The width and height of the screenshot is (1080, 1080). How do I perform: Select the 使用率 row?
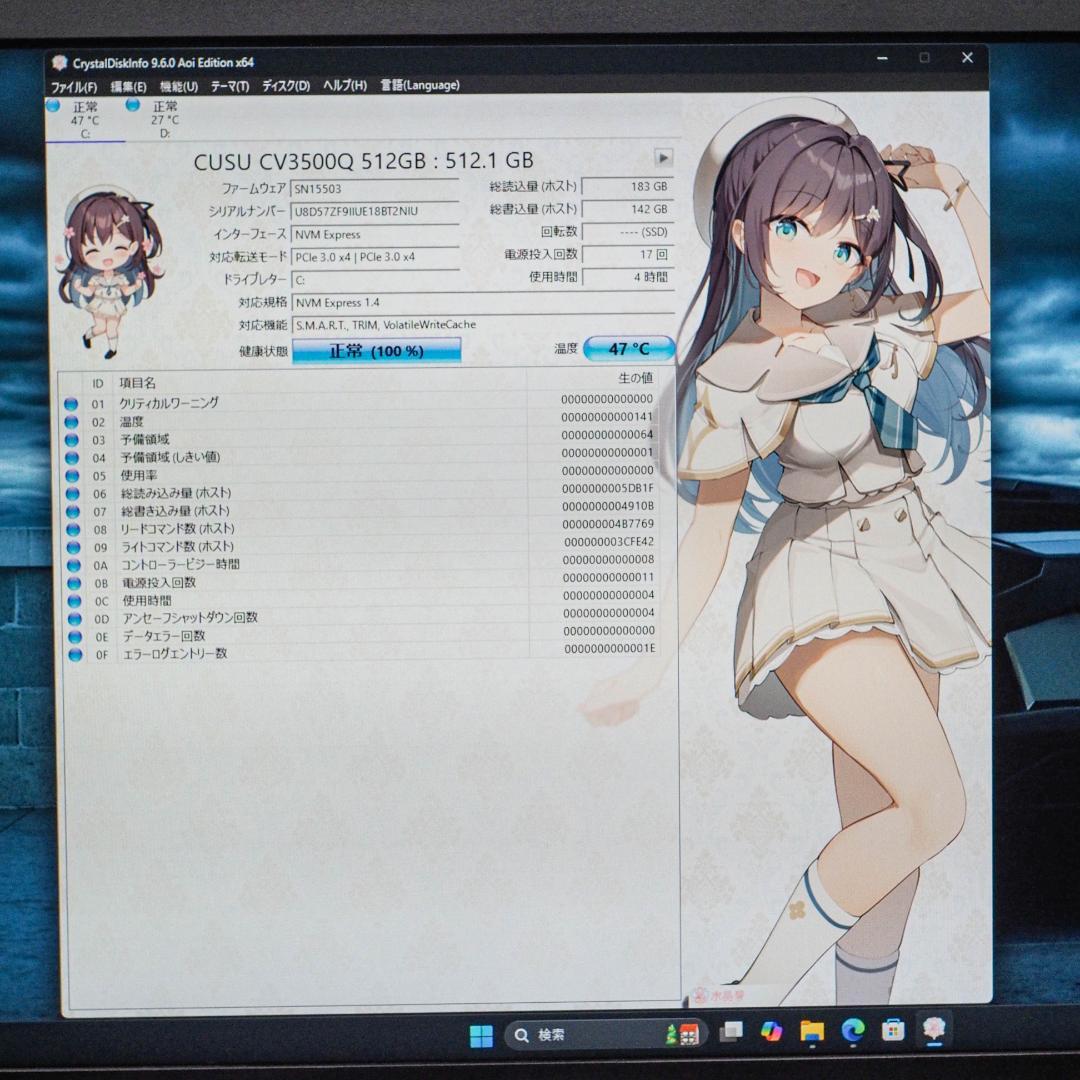(x=358, y=474)
